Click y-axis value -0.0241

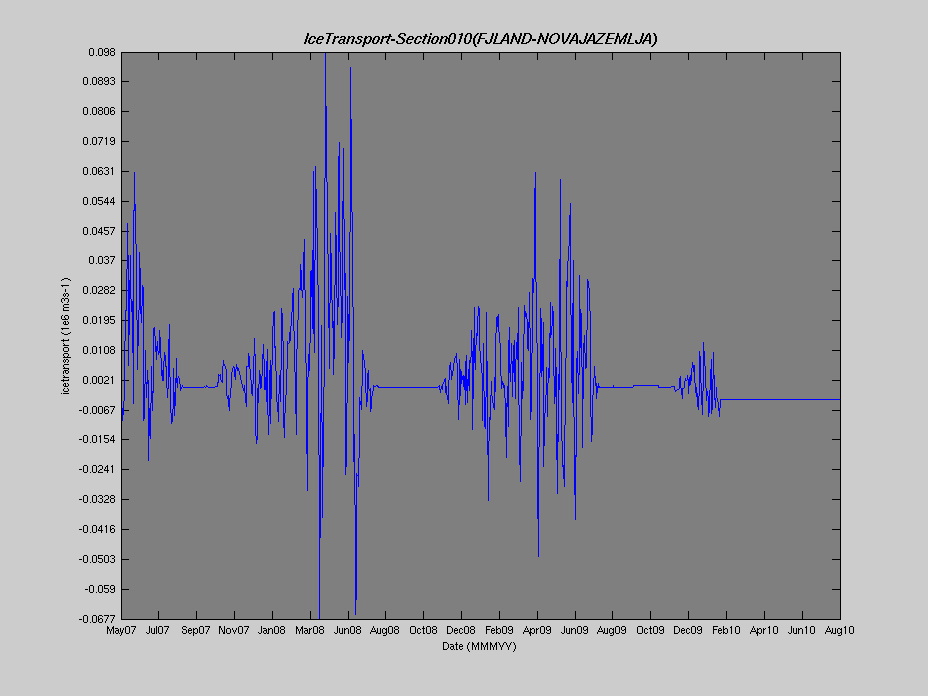97,469
